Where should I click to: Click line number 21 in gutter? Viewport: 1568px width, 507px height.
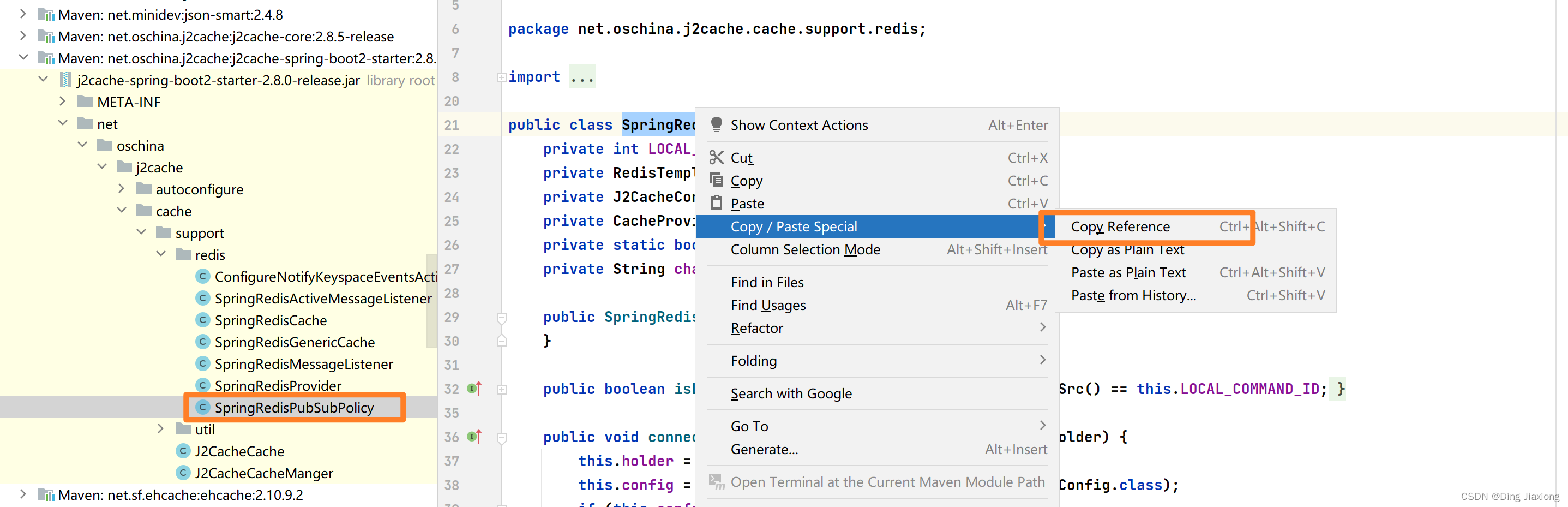pos(452,125)
